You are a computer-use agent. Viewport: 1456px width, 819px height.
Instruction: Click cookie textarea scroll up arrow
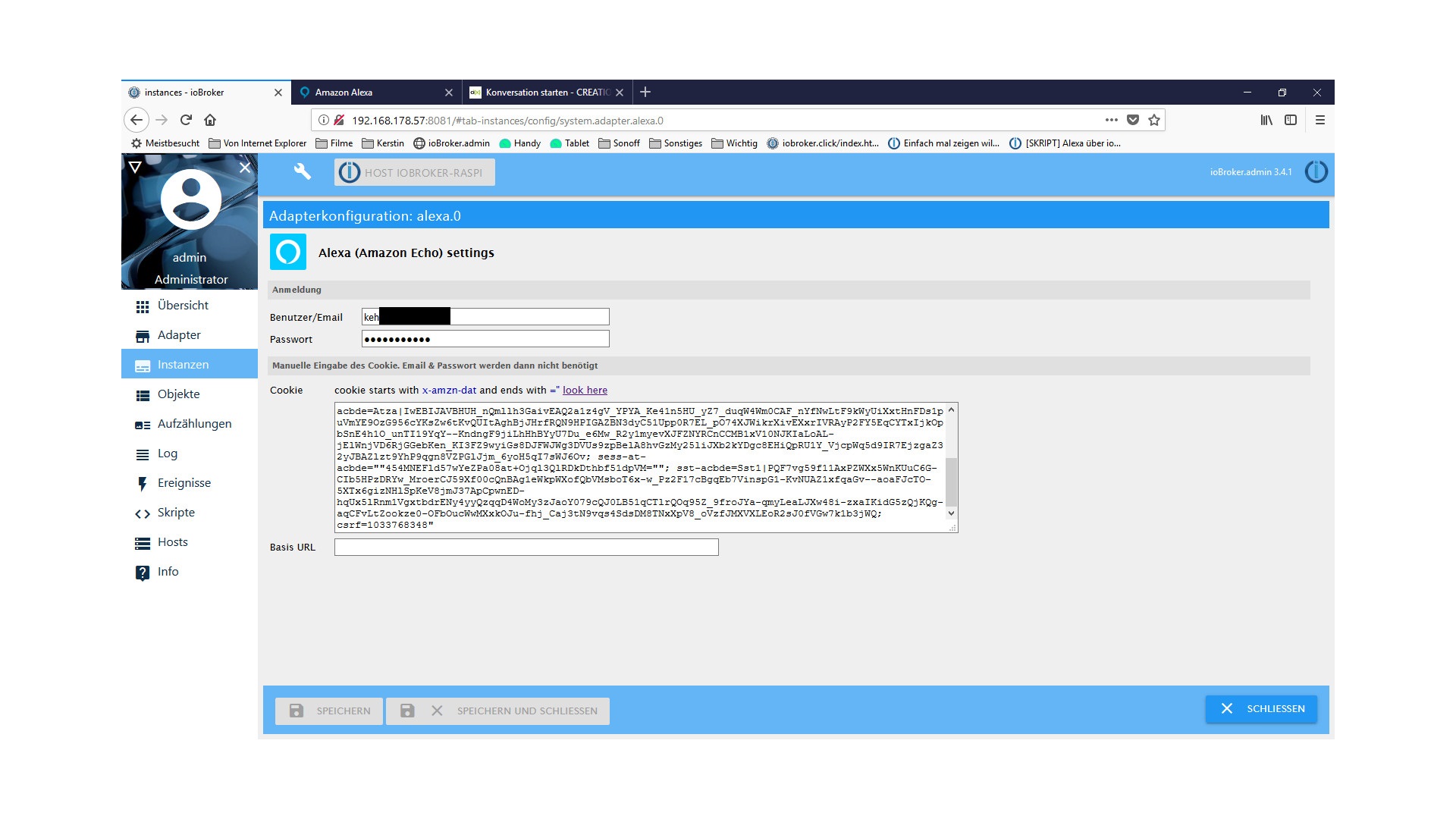point(951,409)
